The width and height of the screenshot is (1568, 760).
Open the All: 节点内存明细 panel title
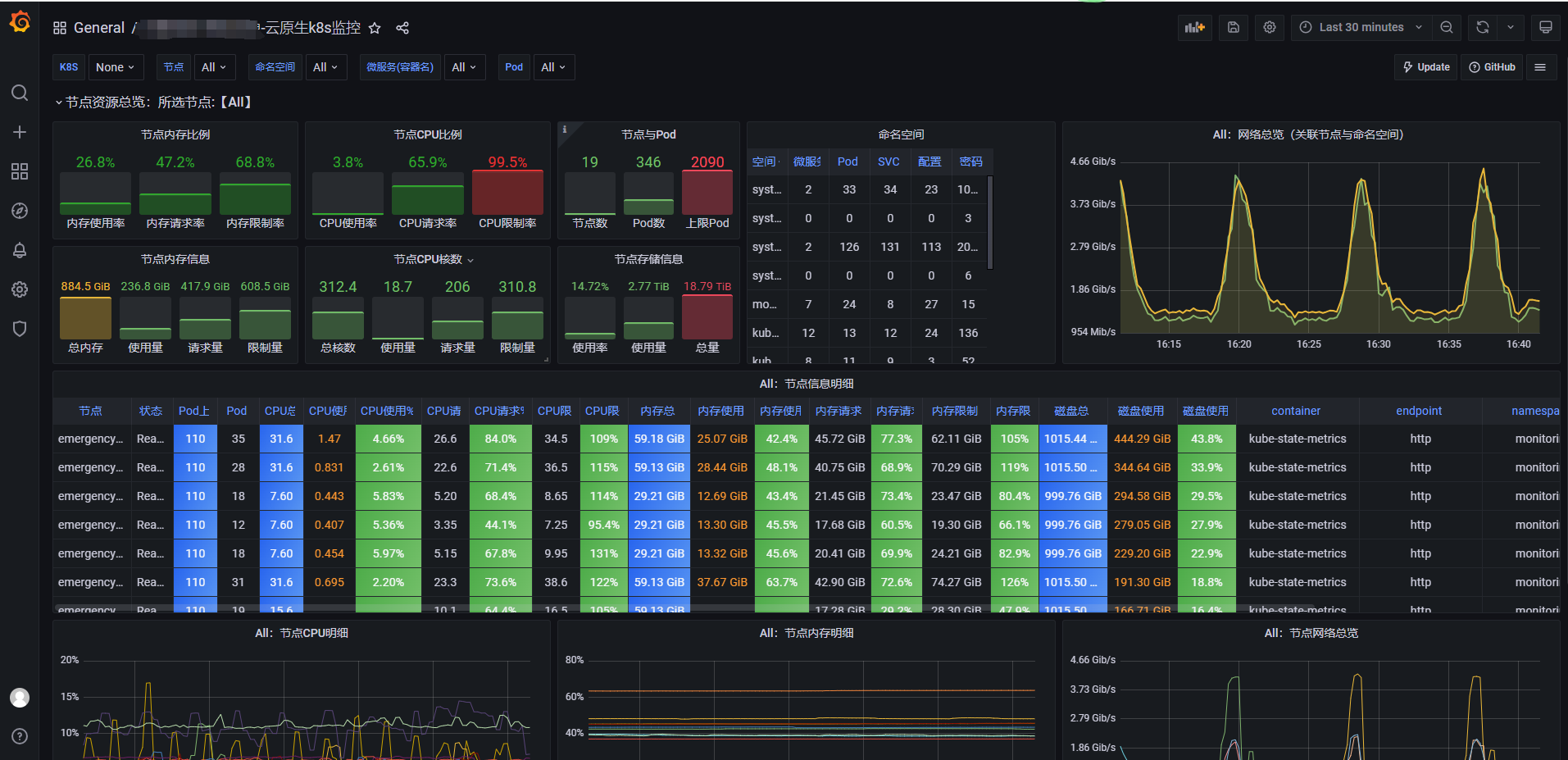(x=807, y=633)
